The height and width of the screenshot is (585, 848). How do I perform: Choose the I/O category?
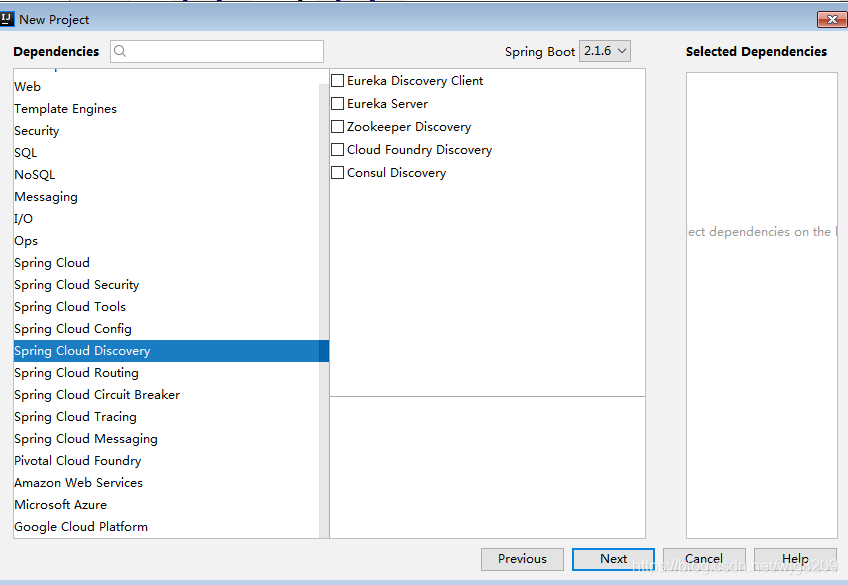coord(167,219)
